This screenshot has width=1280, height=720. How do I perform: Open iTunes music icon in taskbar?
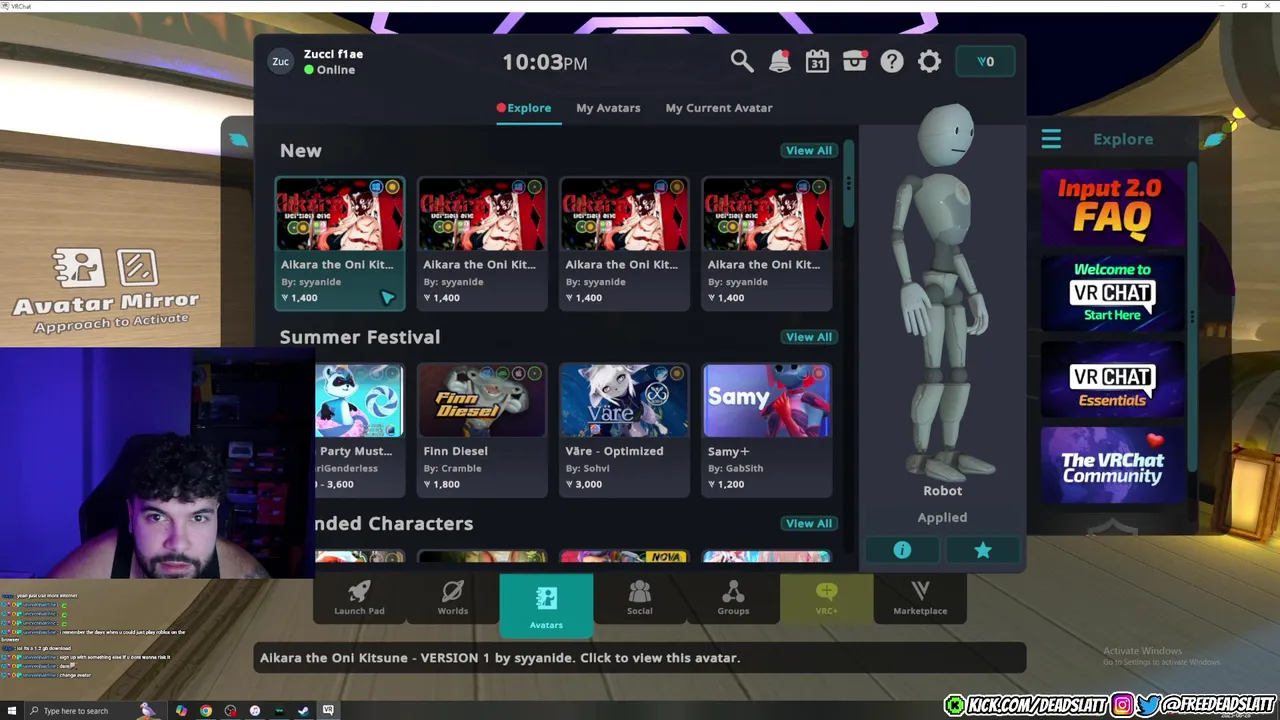255,711
